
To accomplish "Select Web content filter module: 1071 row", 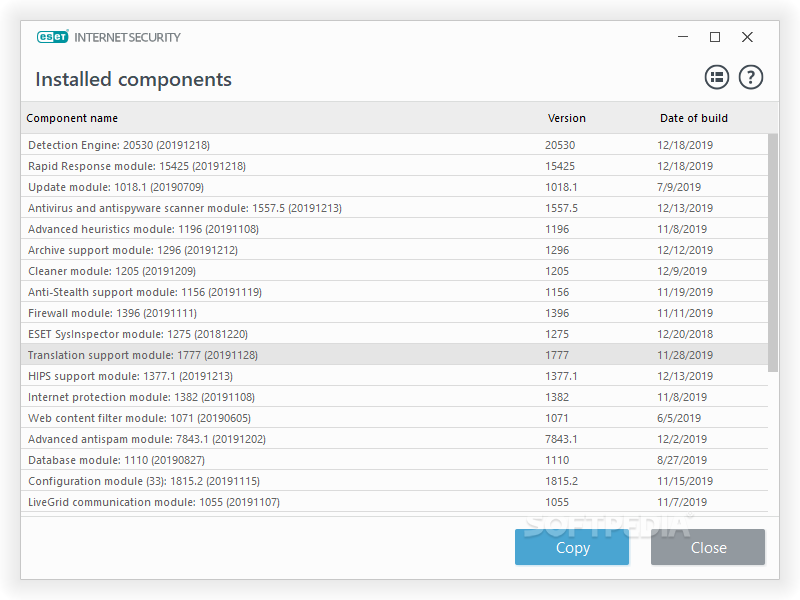I will point(394,418).
